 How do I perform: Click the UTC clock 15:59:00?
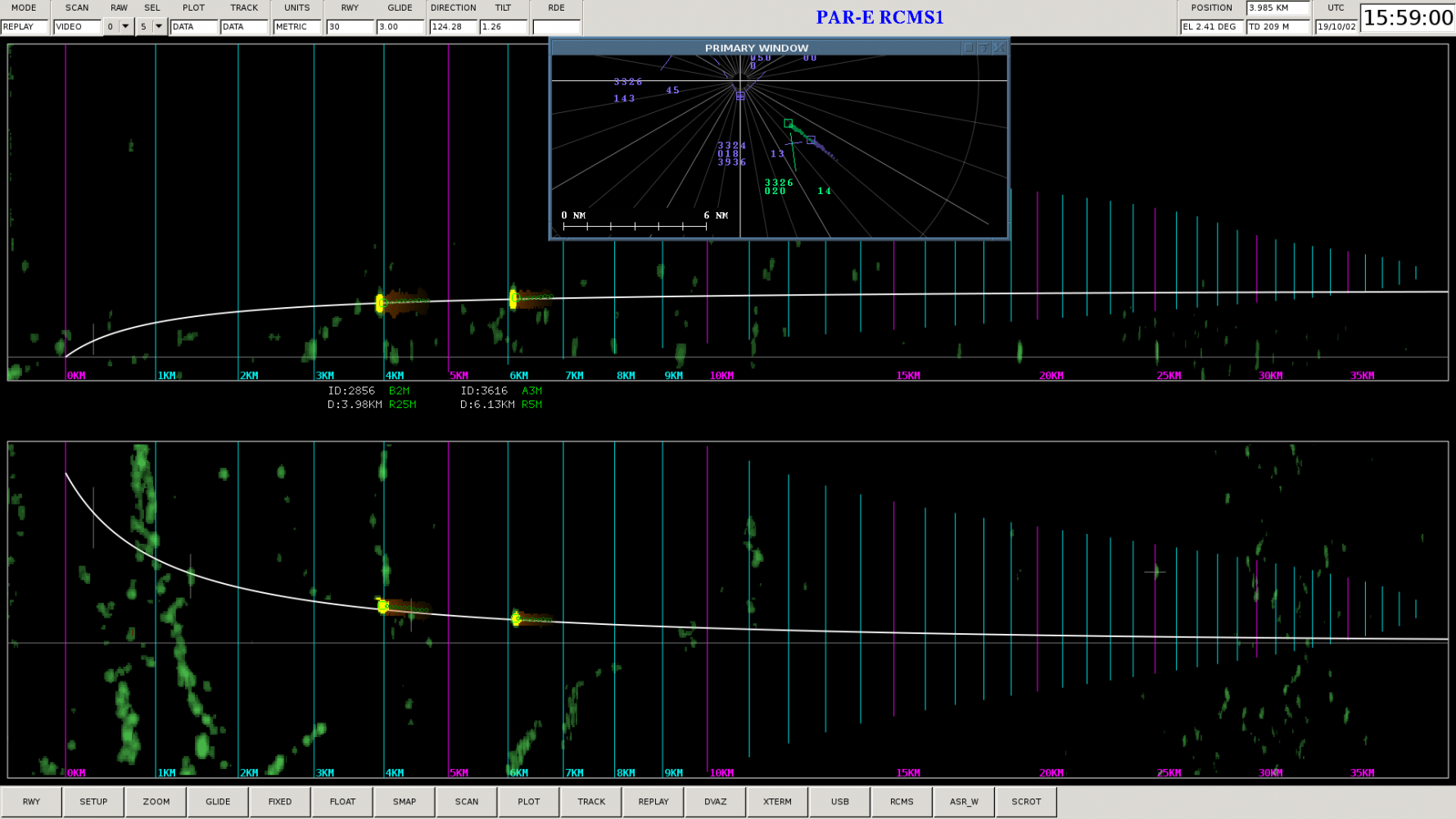(1408, 17)
